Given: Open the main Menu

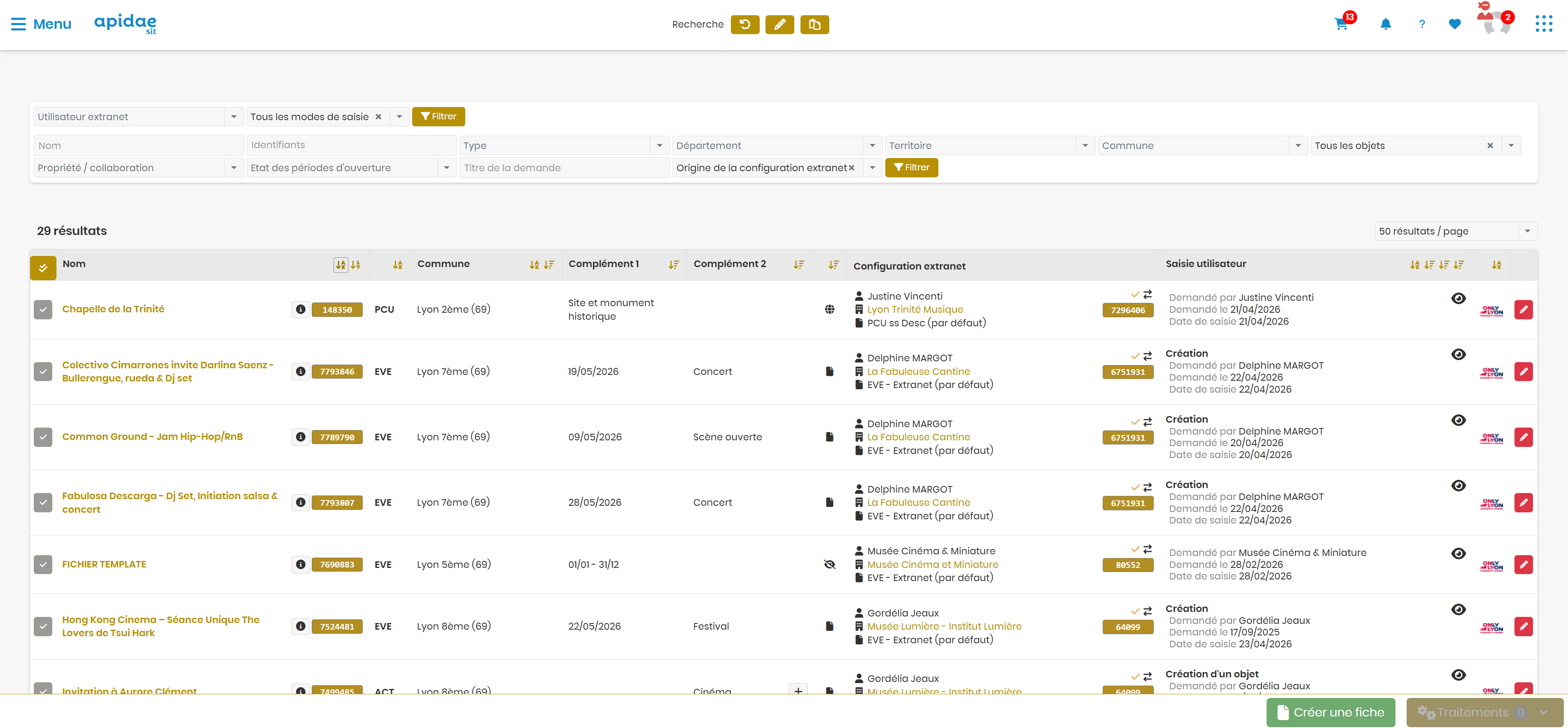Looking at the screenshot, I should click(x=41, y=24).
